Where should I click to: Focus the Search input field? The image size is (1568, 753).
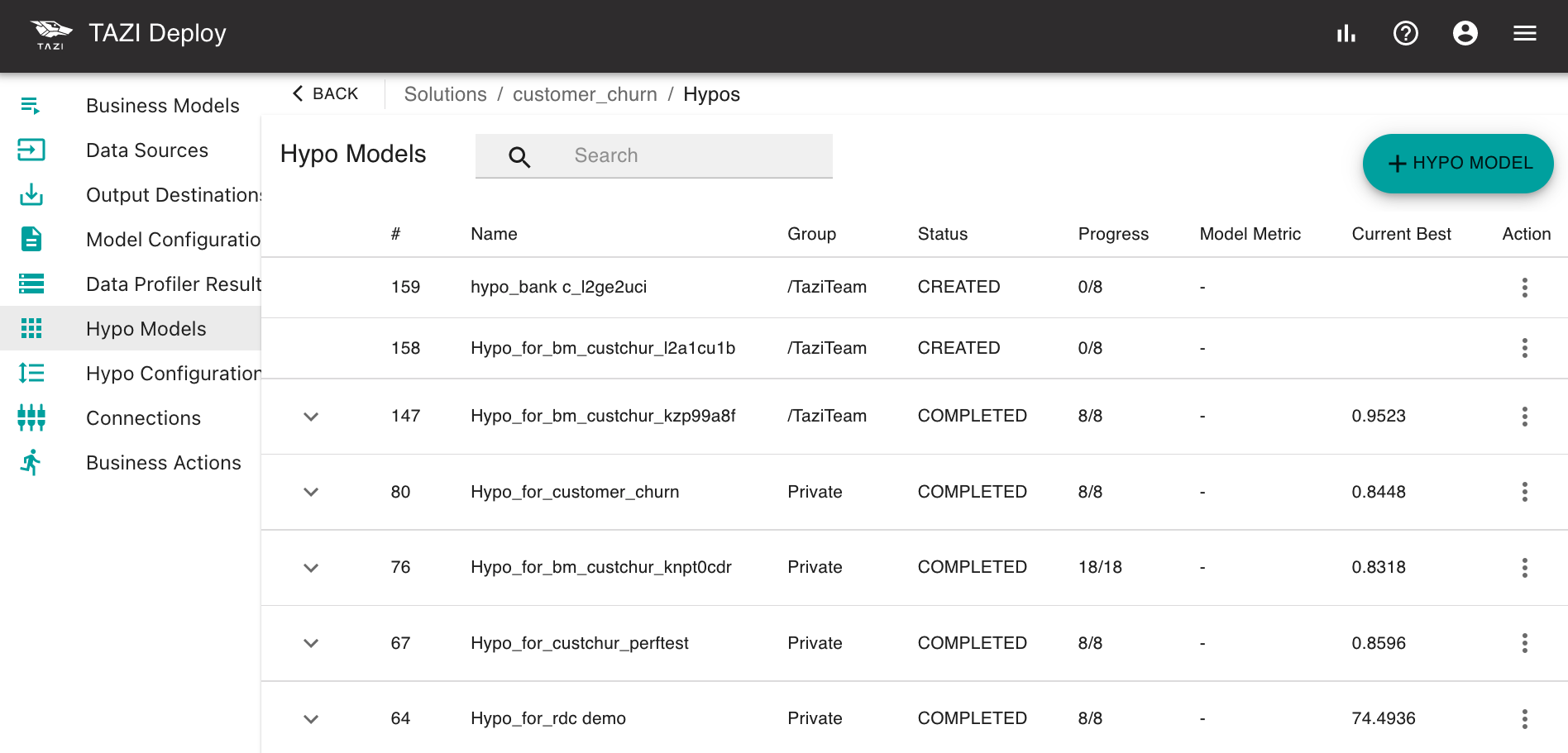(x=654, y=155)
